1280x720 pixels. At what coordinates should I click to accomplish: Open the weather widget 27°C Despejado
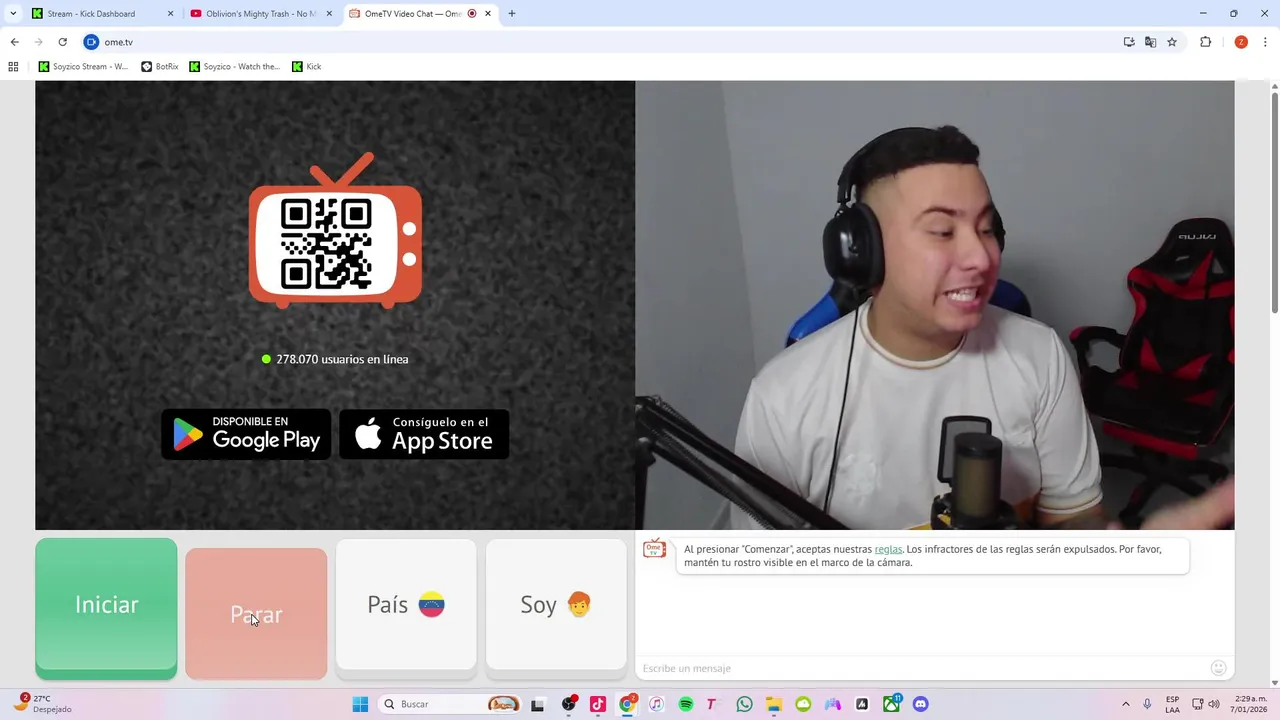[x=42, y=703]
